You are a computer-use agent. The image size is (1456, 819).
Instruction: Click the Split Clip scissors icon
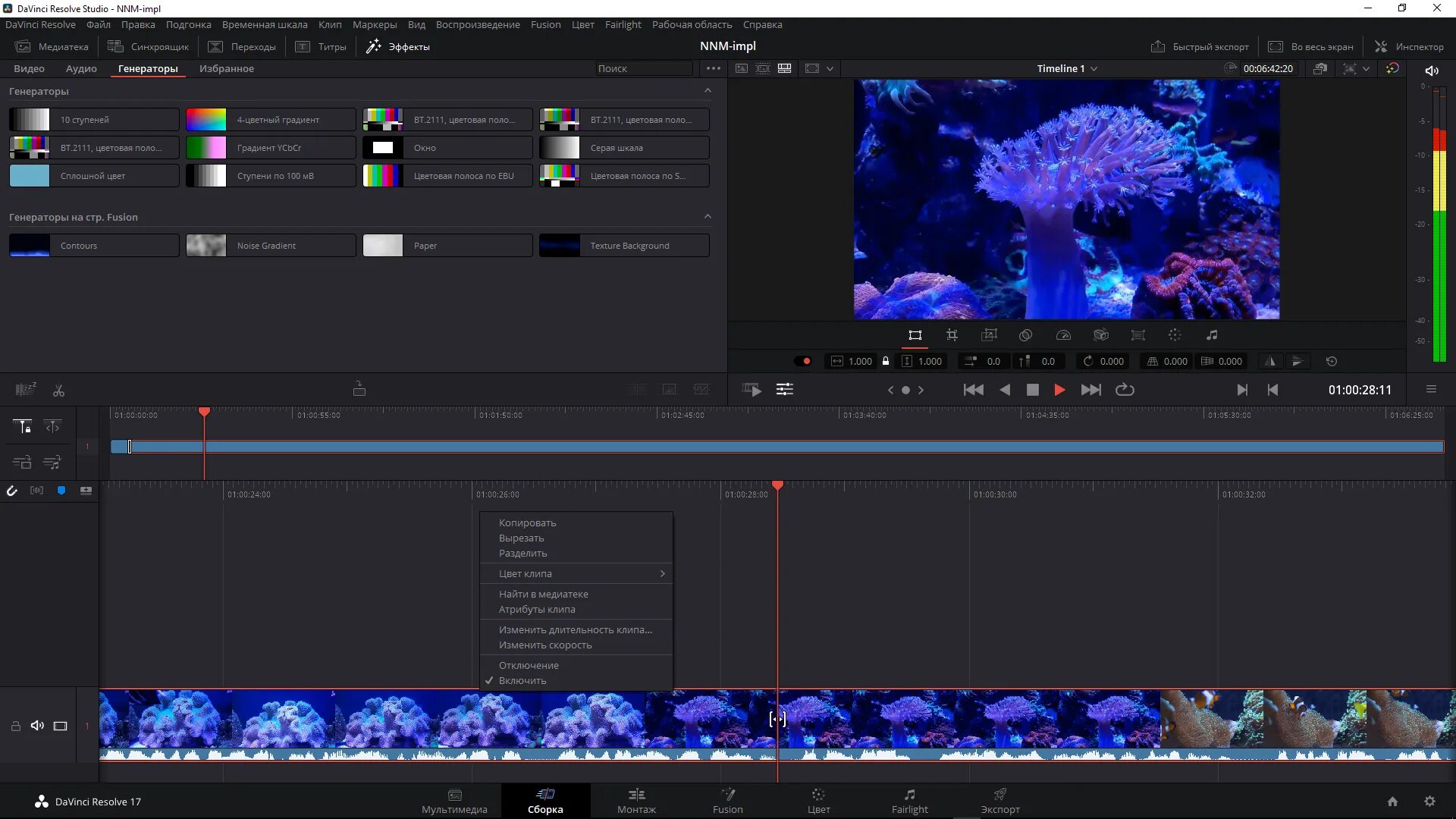point(58,390)
